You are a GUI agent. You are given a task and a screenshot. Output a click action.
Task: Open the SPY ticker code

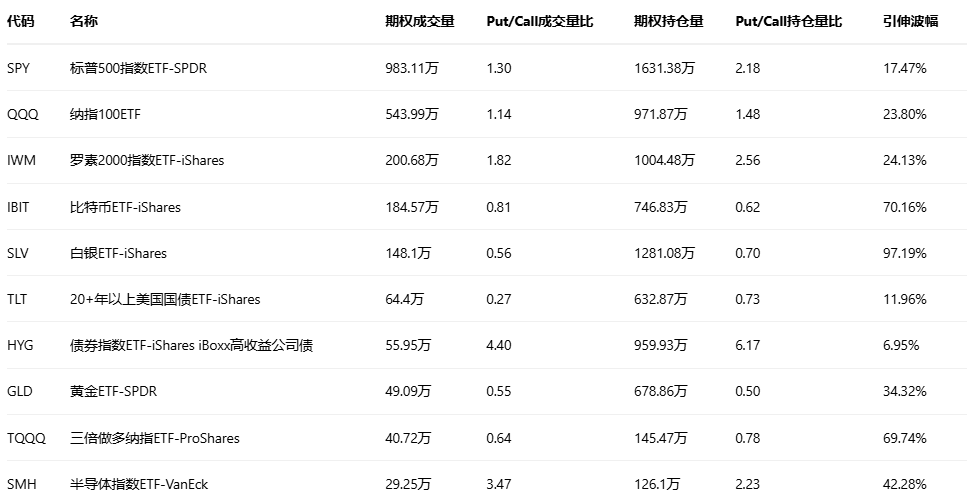[18, 68]
